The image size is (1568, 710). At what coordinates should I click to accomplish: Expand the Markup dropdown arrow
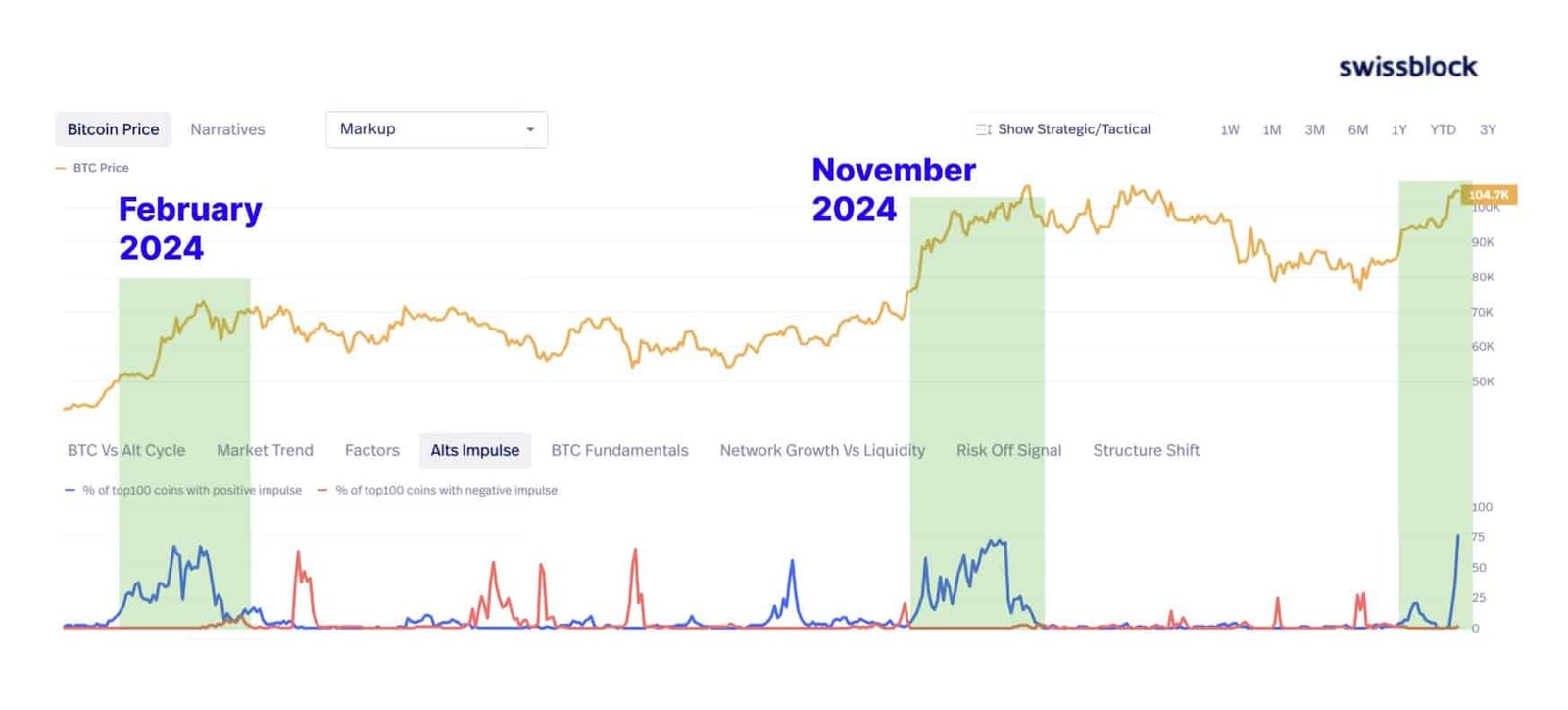(530, 129)
